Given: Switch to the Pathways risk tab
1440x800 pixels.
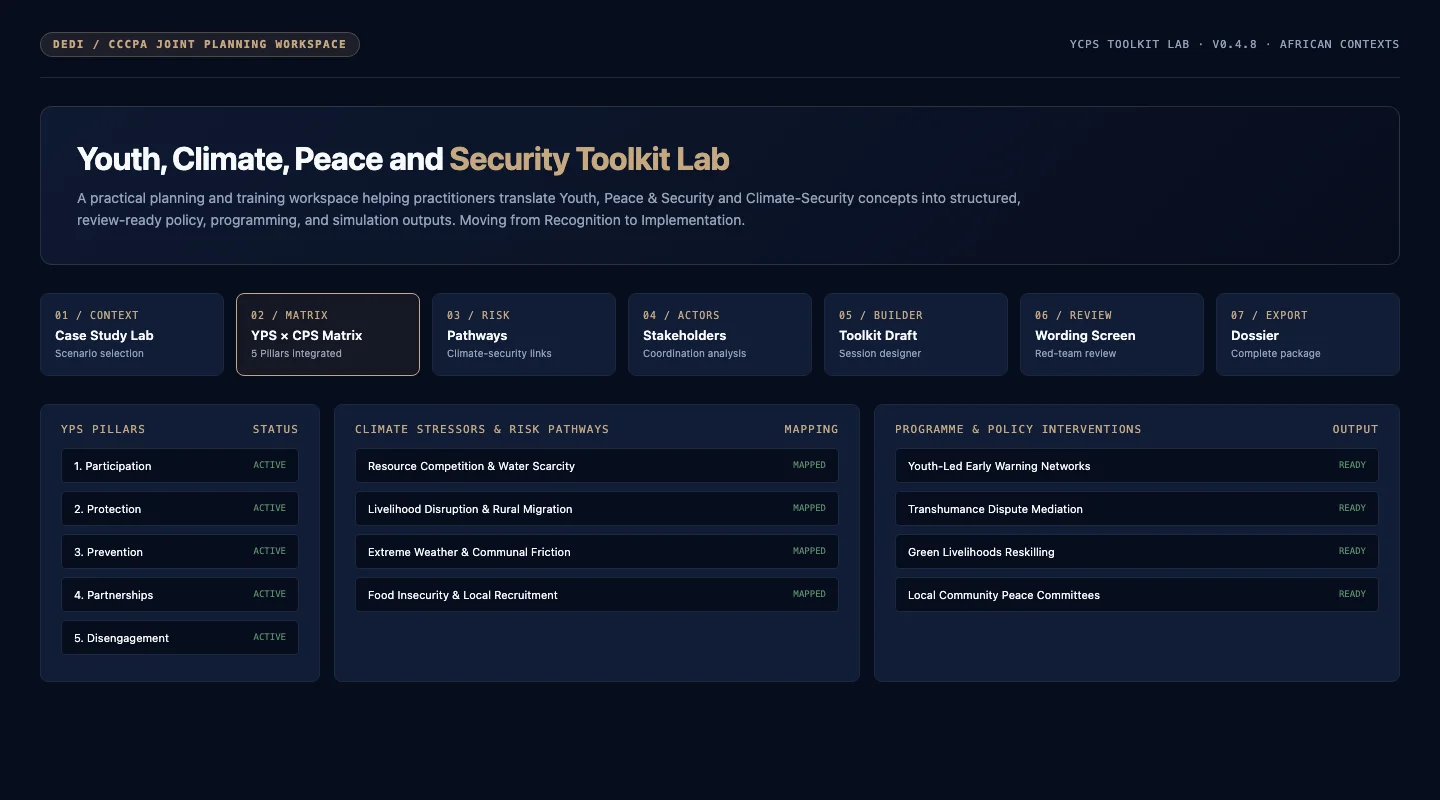Looking at the screenshot, I should click(x=524, y=334).
